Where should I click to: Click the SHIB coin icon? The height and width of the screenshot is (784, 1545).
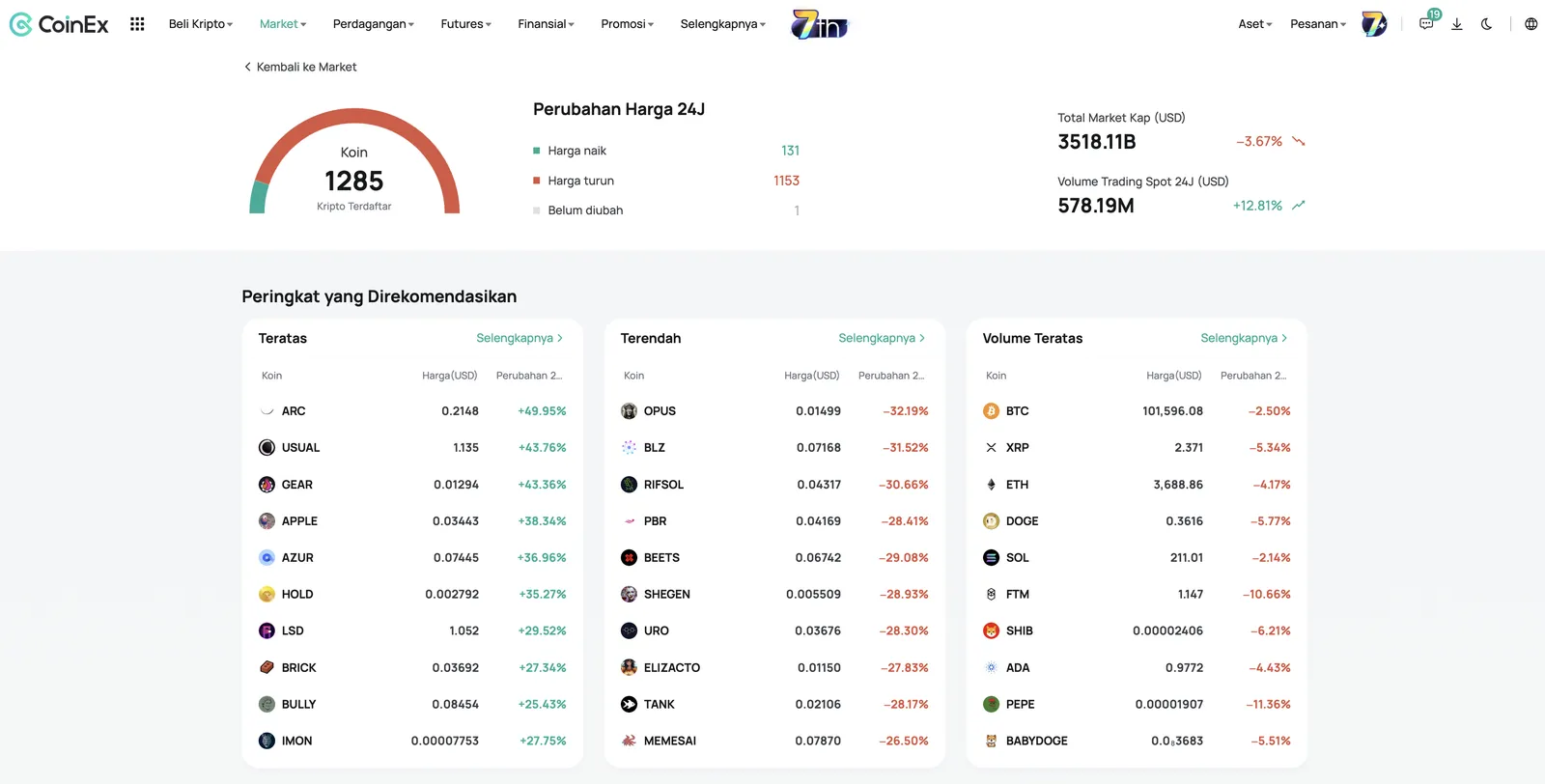coord(991,631)
